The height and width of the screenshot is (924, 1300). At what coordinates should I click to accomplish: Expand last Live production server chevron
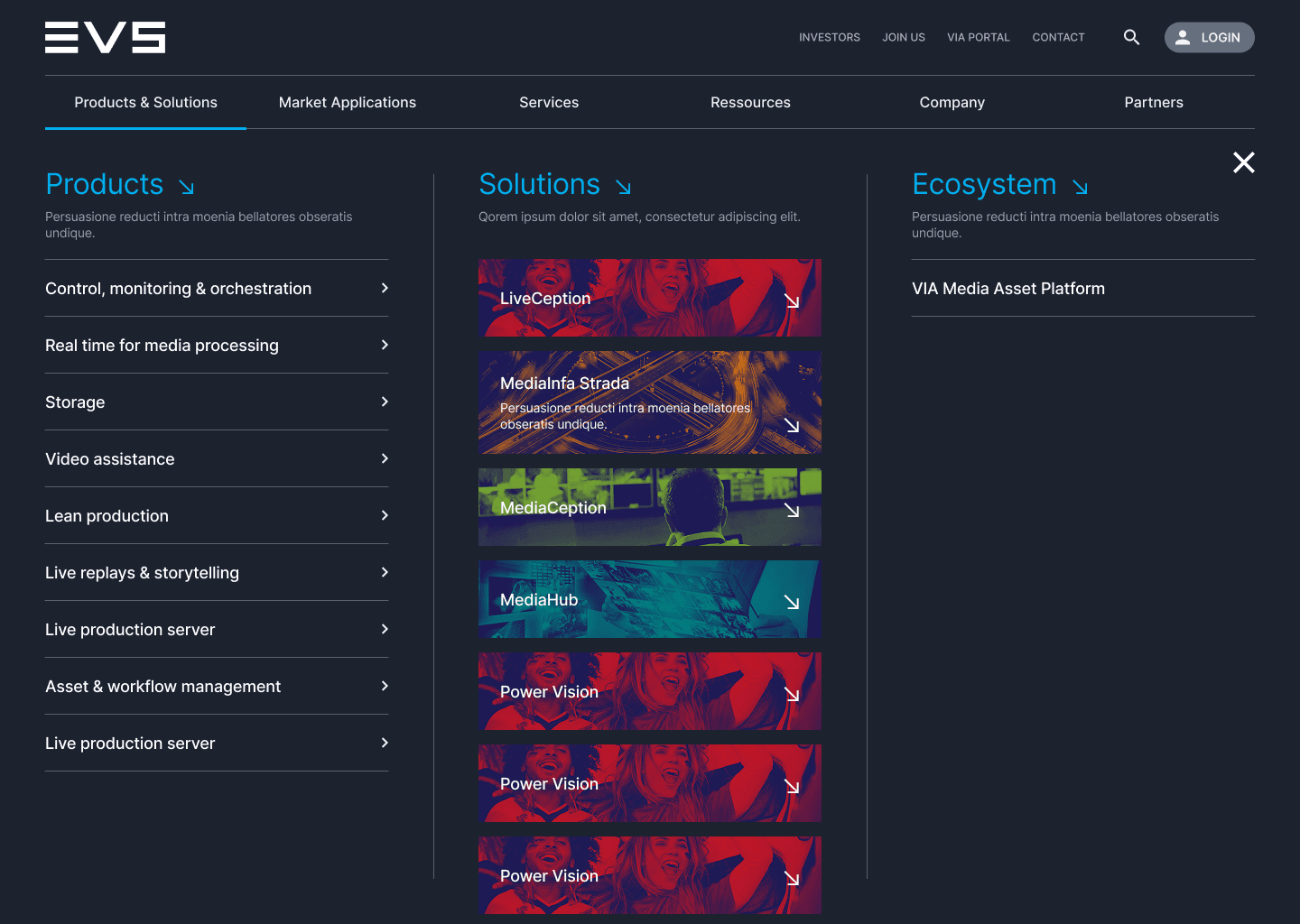tap(385, 743)
